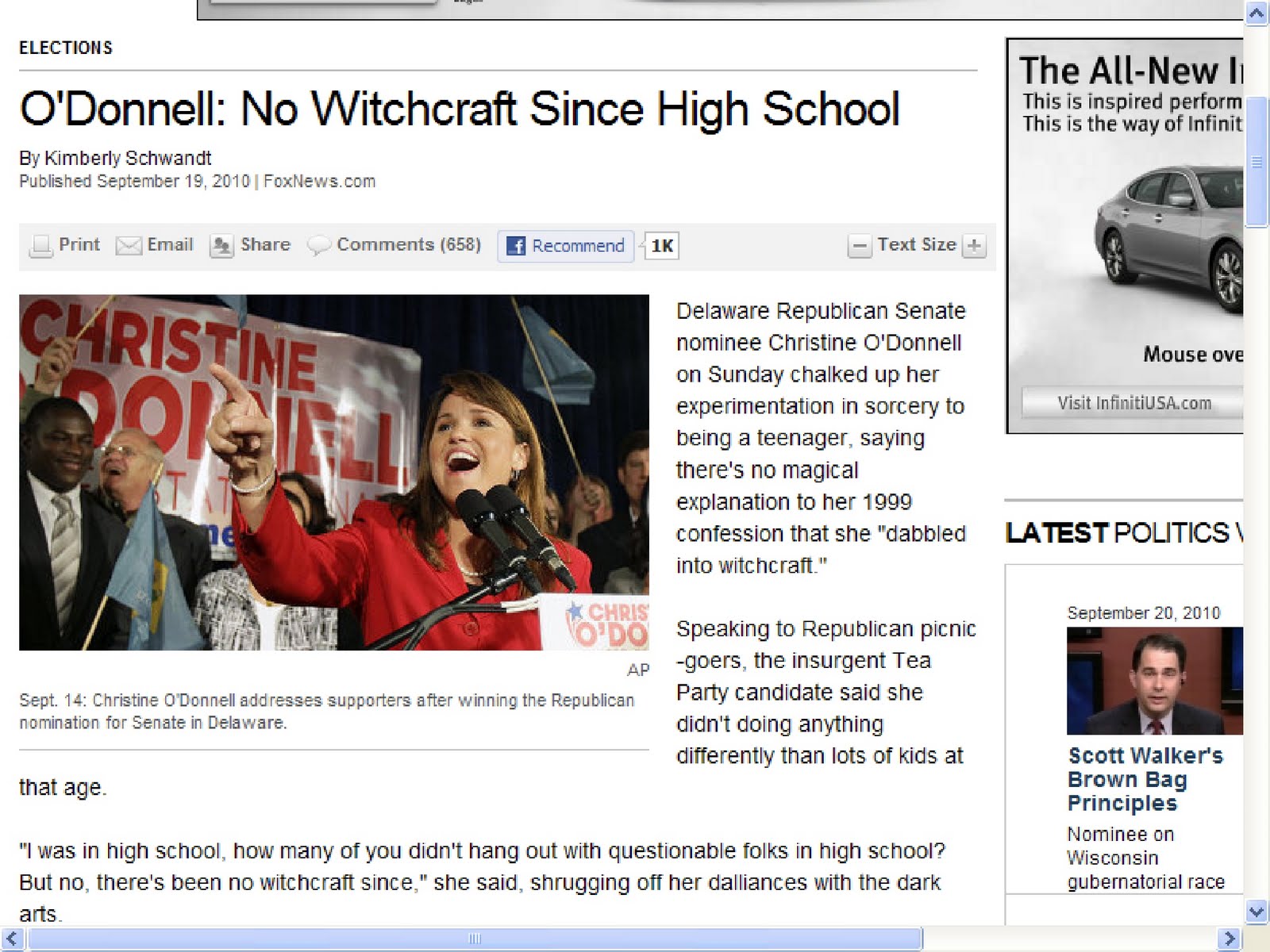Decrease text size with minus icon
Screen dimensions: 1270x952
point(859,246)
